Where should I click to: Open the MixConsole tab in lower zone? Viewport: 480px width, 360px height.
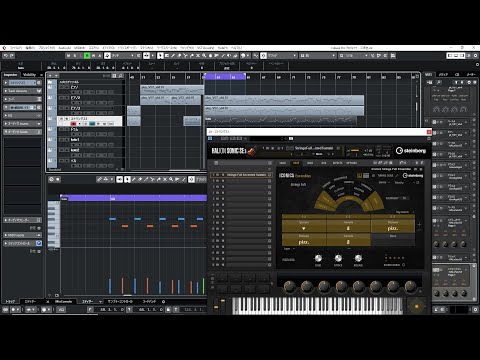(x=63, y=301)
